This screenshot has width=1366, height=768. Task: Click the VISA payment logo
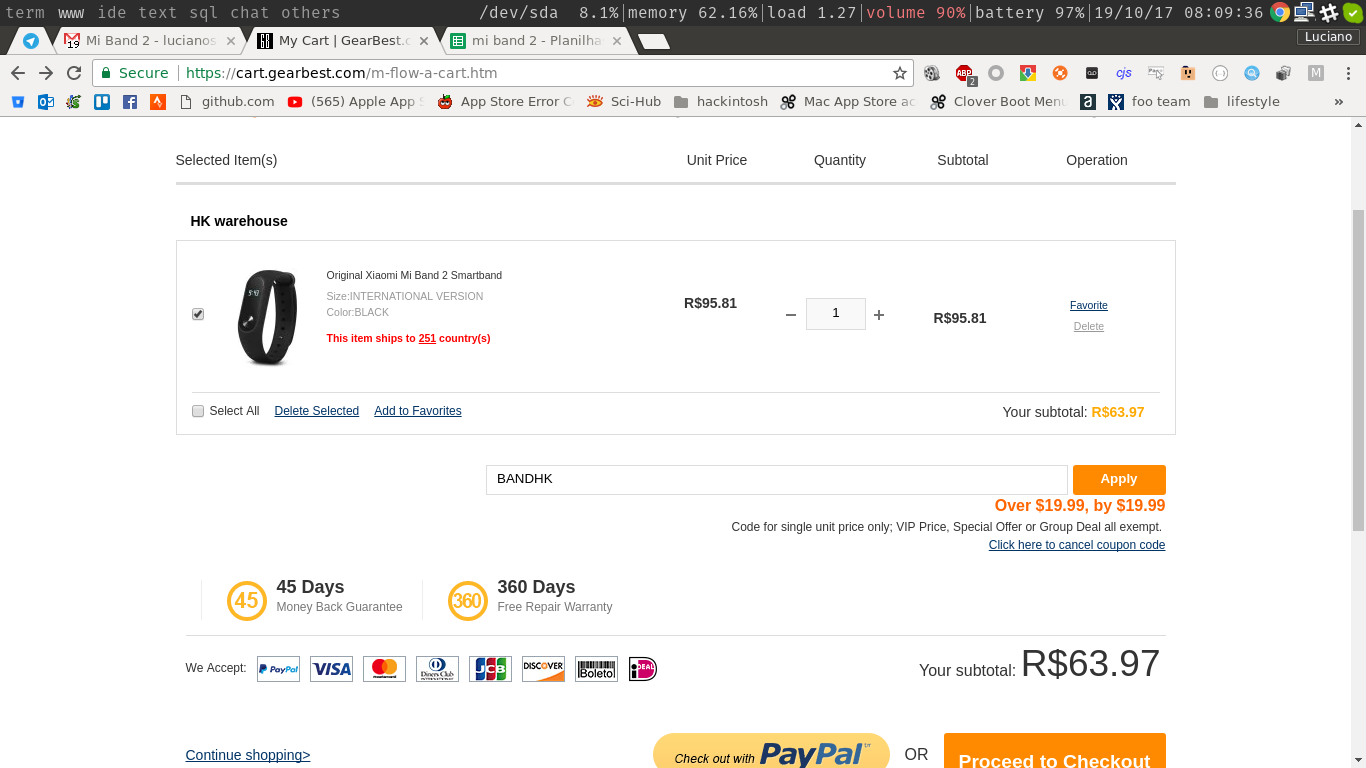pyautogui.click(x=331, y=670)
